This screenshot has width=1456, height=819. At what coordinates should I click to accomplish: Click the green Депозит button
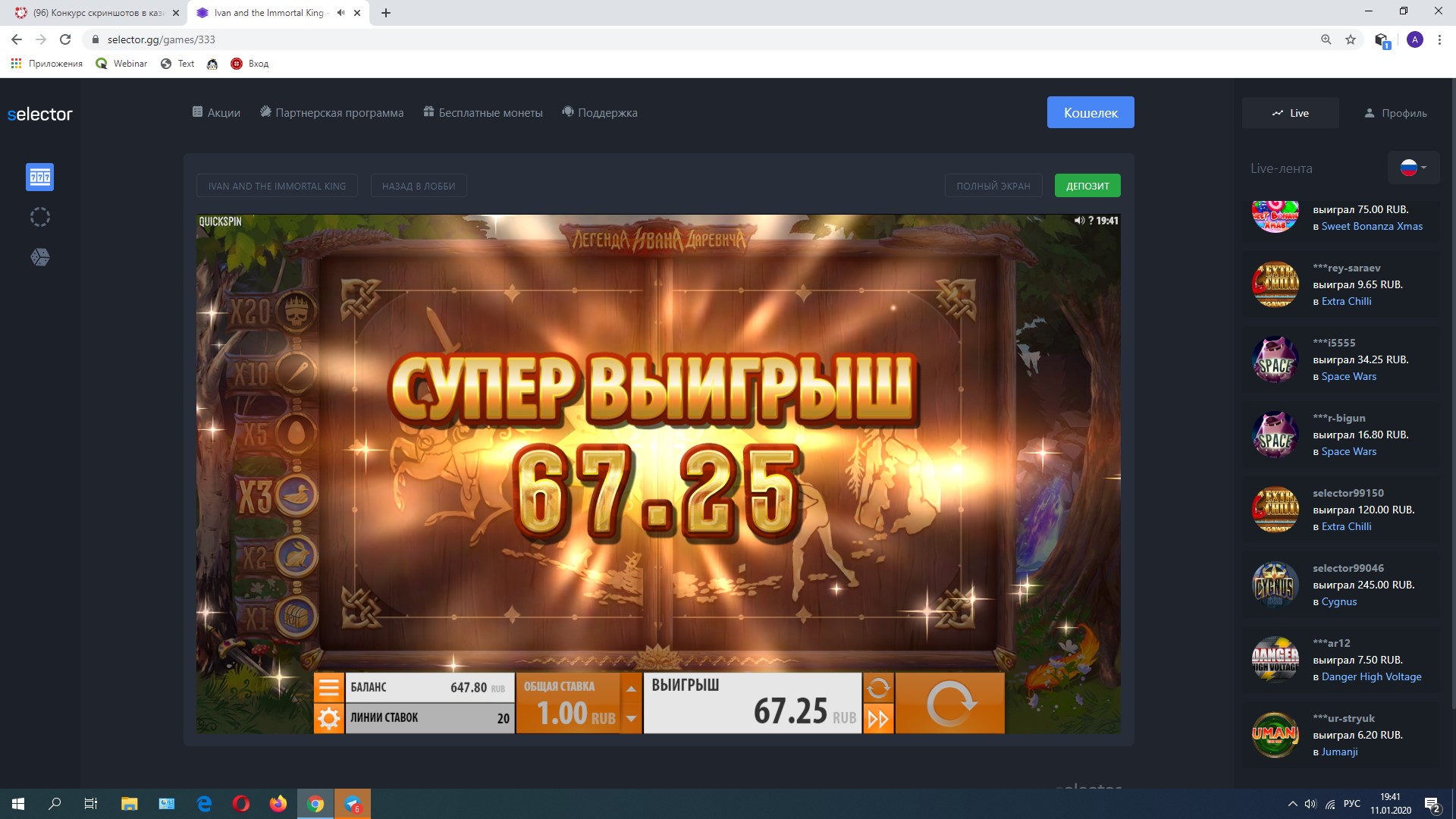point(1087,186)
